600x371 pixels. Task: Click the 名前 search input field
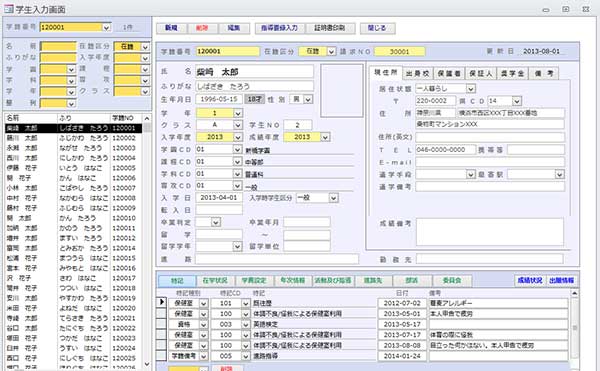[58, 47]
